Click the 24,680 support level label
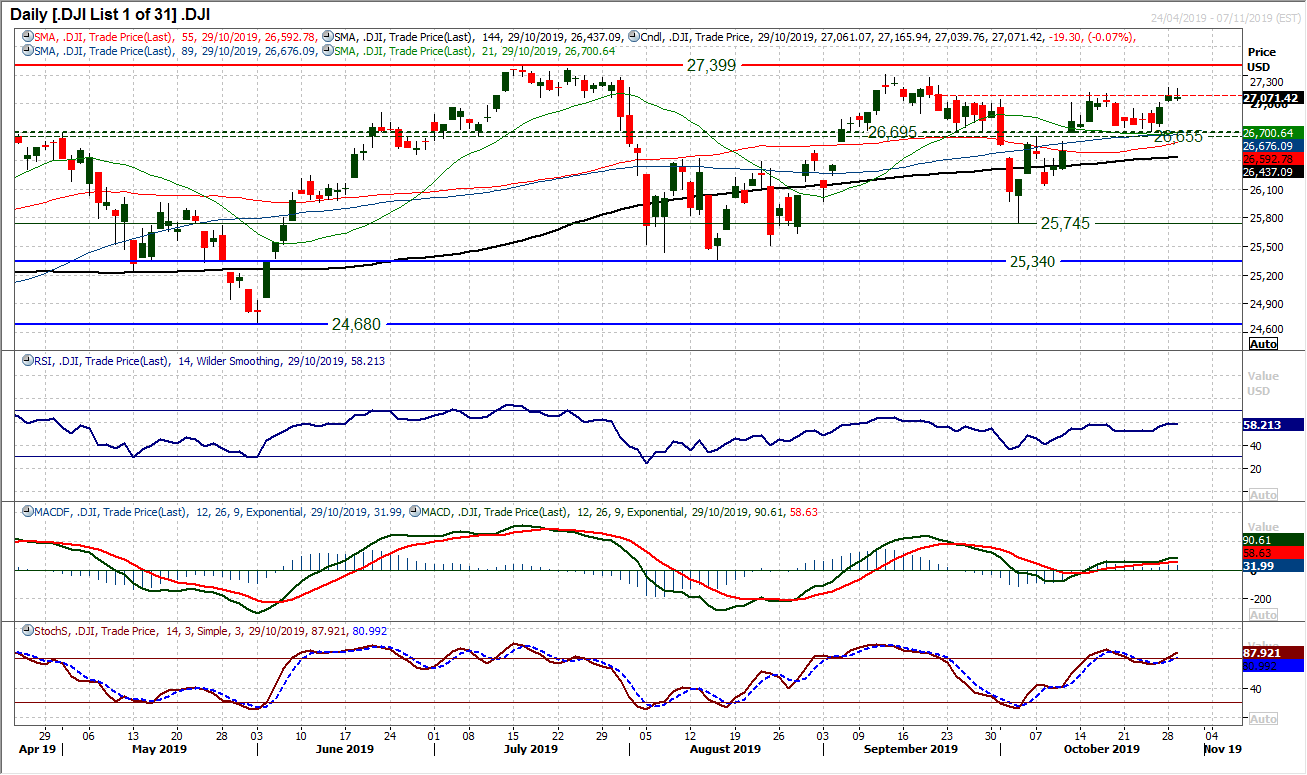Image resolution: width=1307 pixels, height=775 pixels. coord(358,324)
